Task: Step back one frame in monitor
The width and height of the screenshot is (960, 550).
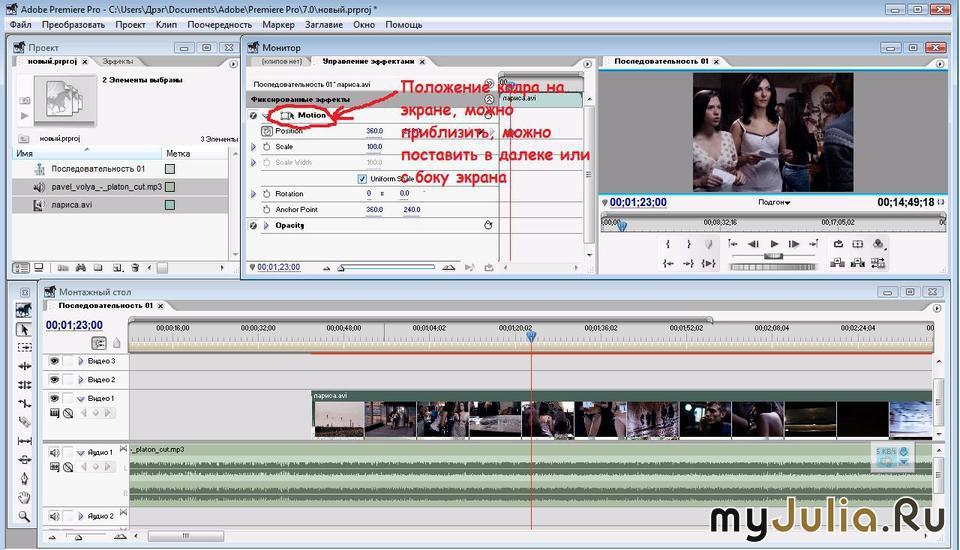Action: coord(754,244)
